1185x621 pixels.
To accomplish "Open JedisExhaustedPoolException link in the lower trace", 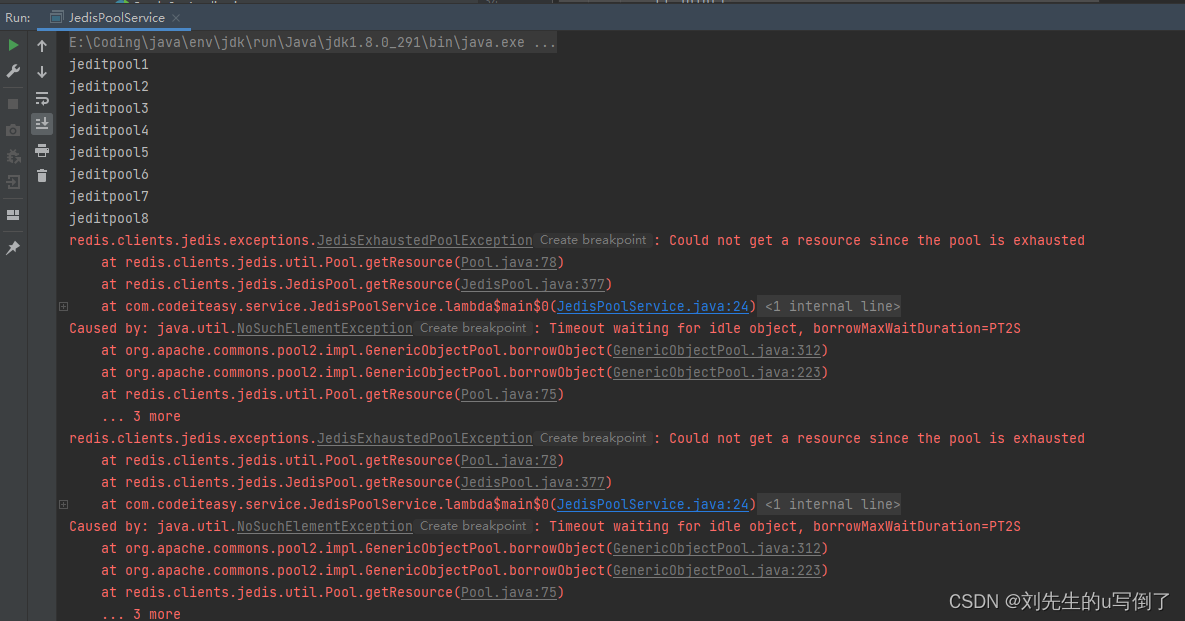I will [425, 438].
